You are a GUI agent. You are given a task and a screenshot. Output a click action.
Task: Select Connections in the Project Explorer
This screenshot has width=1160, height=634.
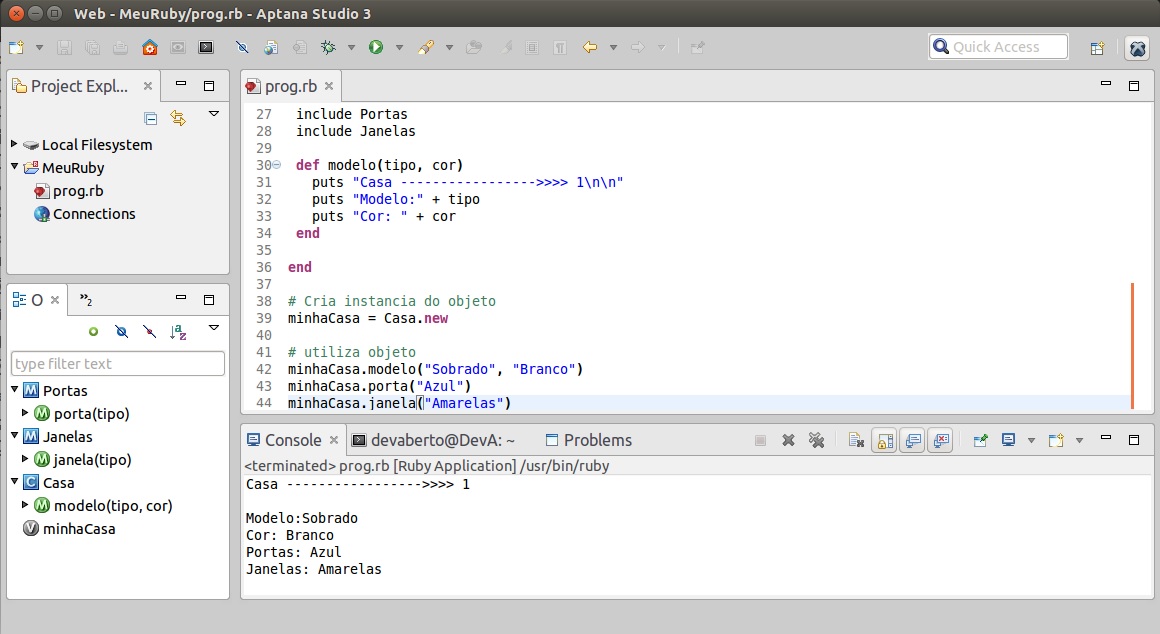coord(93,214)
